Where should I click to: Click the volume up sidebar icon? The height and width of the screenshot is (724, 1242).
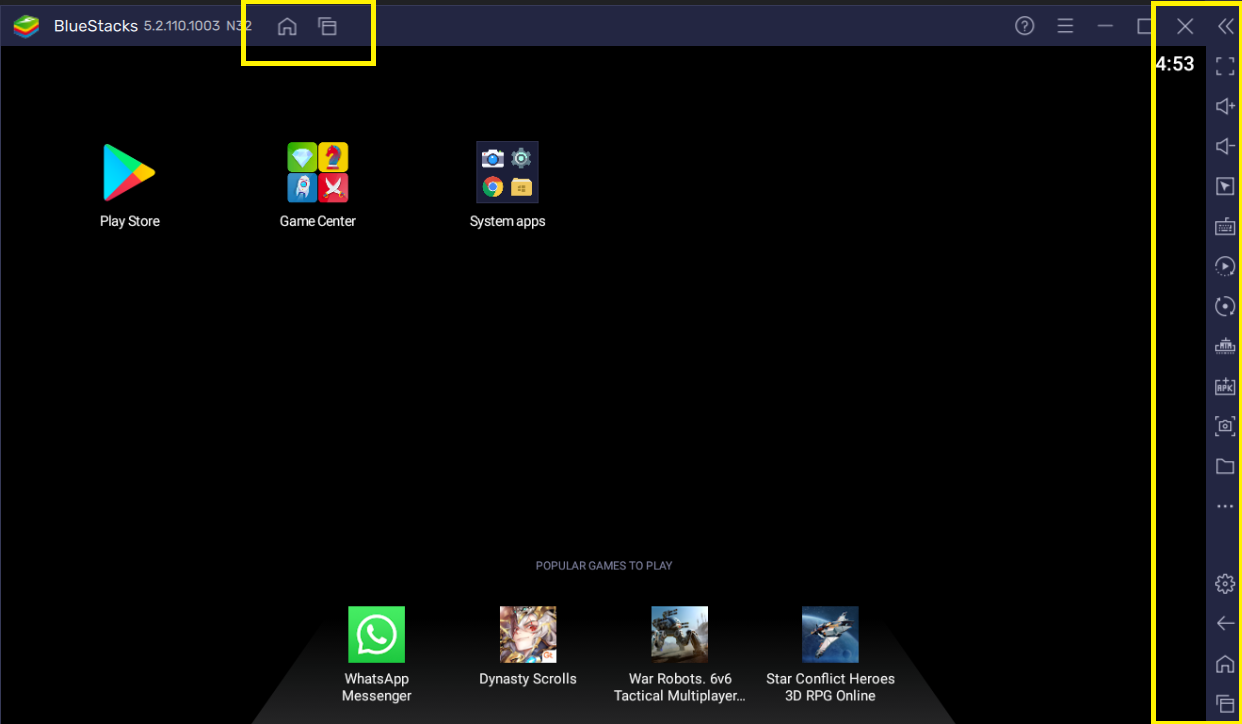point(1224,106)
